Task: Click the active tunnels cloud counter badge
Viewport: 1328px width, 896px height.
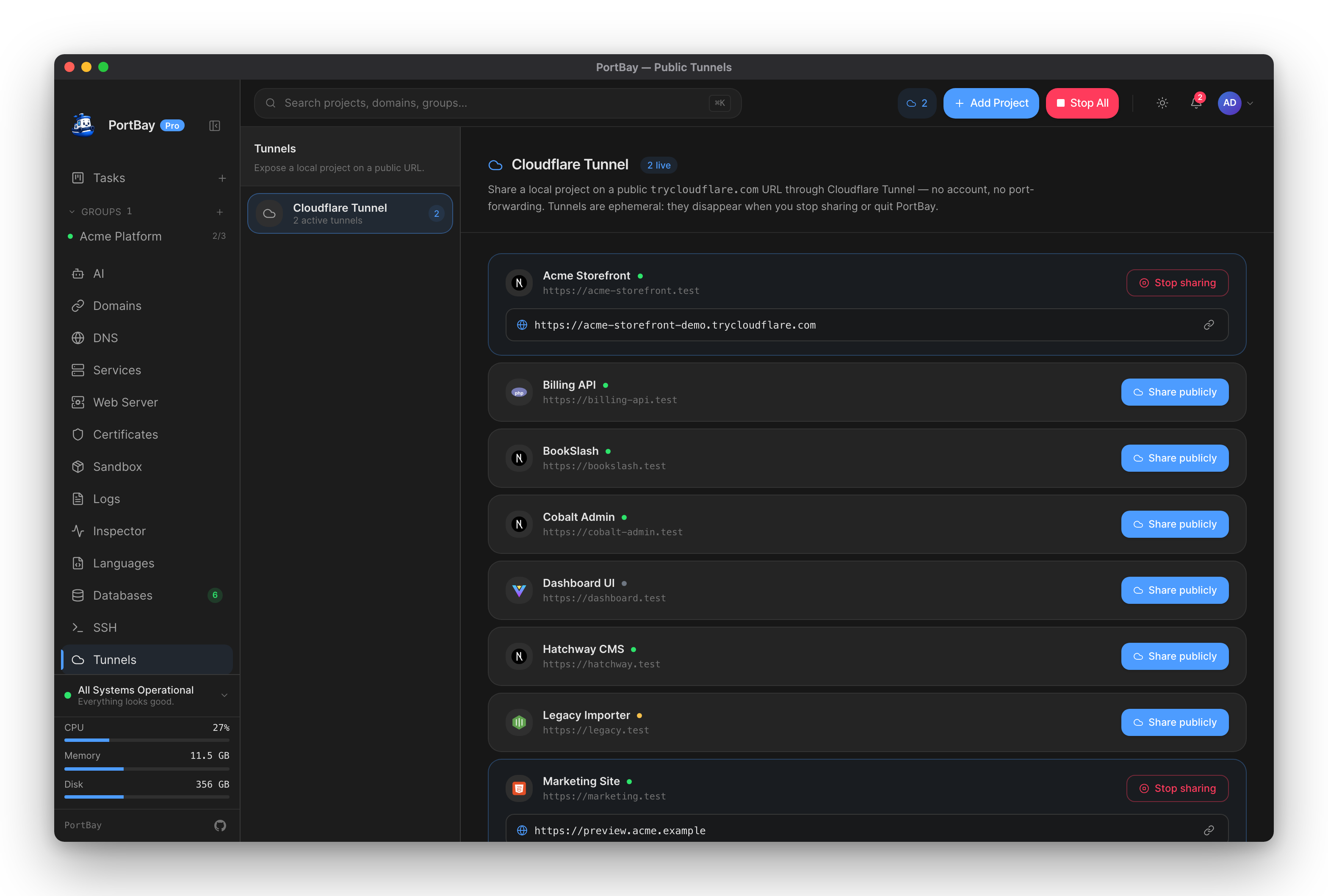Action: pyautogui.click(x=916, y=103)
